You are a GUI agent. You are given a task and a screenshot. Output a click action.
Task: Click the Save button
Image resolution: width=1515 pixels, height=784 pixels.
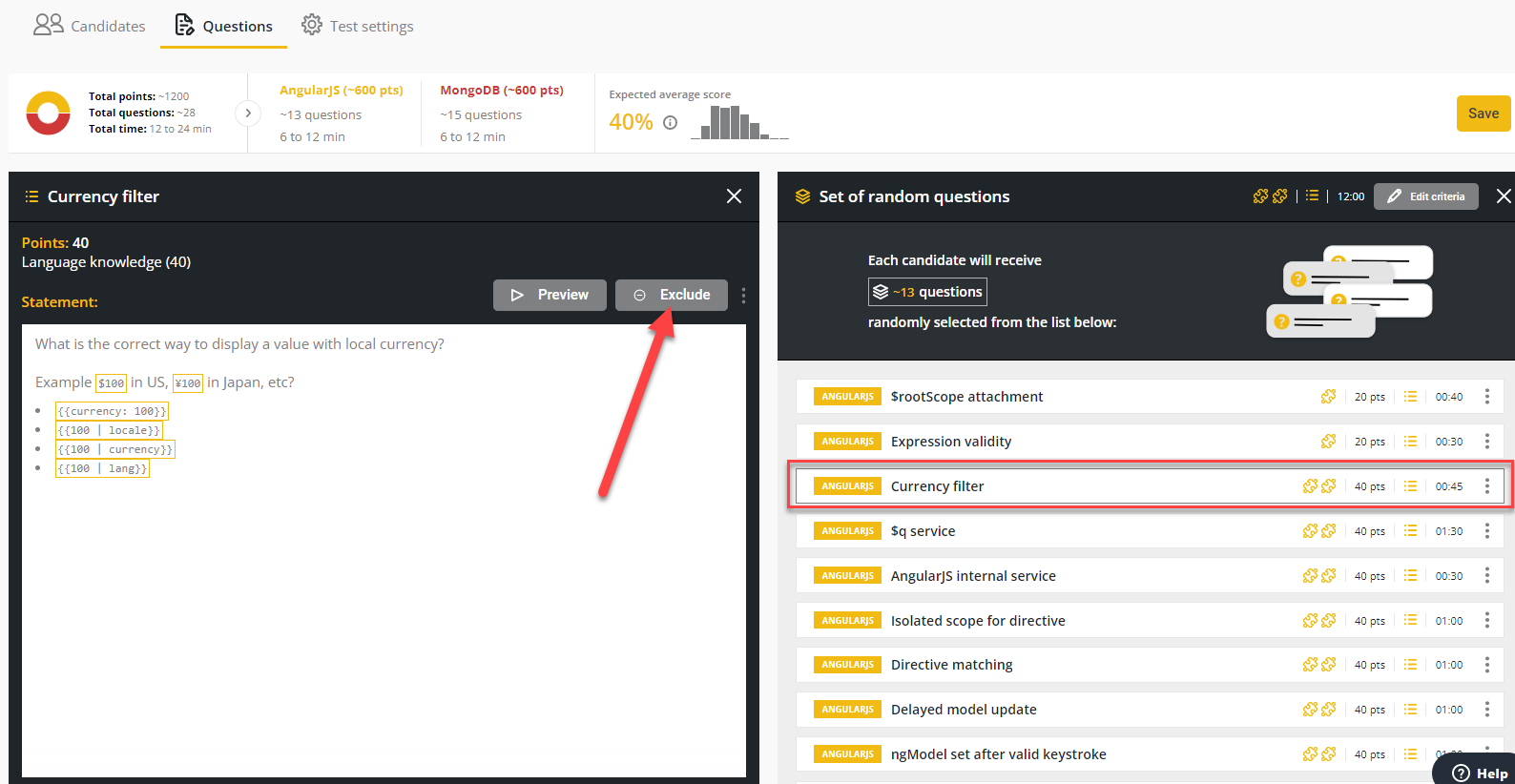click(x=1483, y=113)
